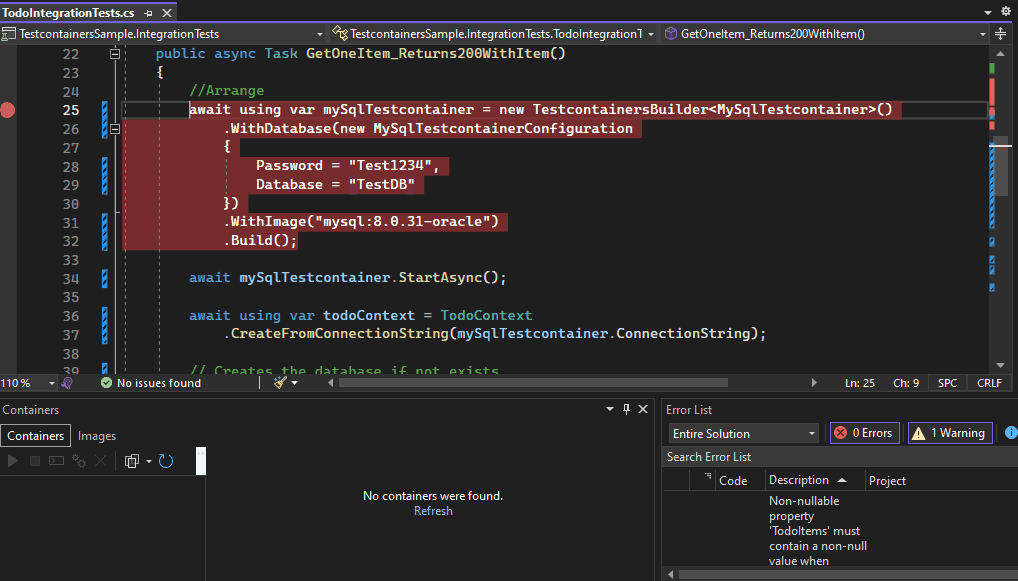This screenshot has height=581, width=1018.
Task: Toggle the blue info Messages filter
Action: click(x=1010, y=433)
